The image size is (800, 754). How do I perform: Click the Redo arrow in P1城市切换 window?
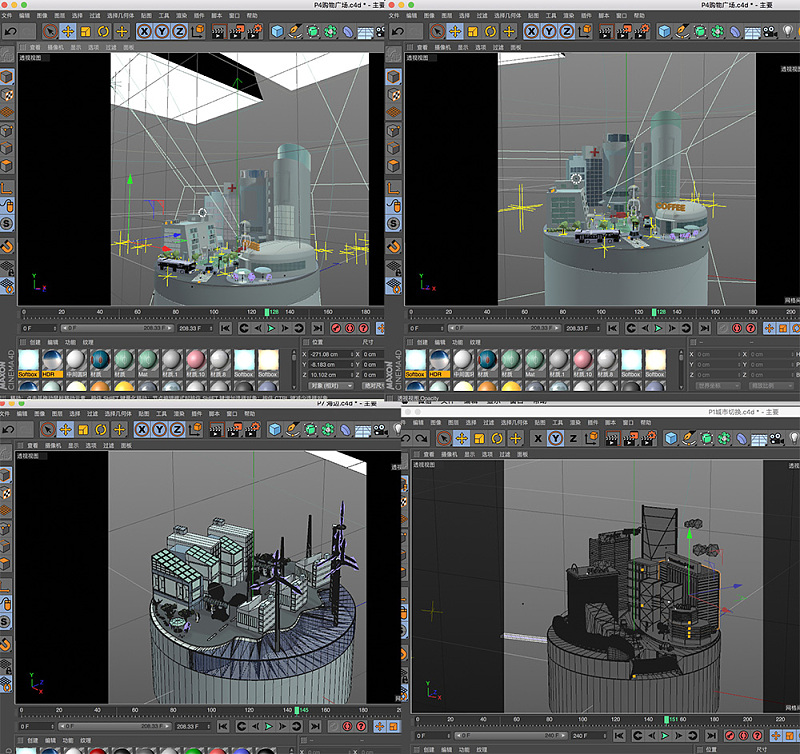421,438
